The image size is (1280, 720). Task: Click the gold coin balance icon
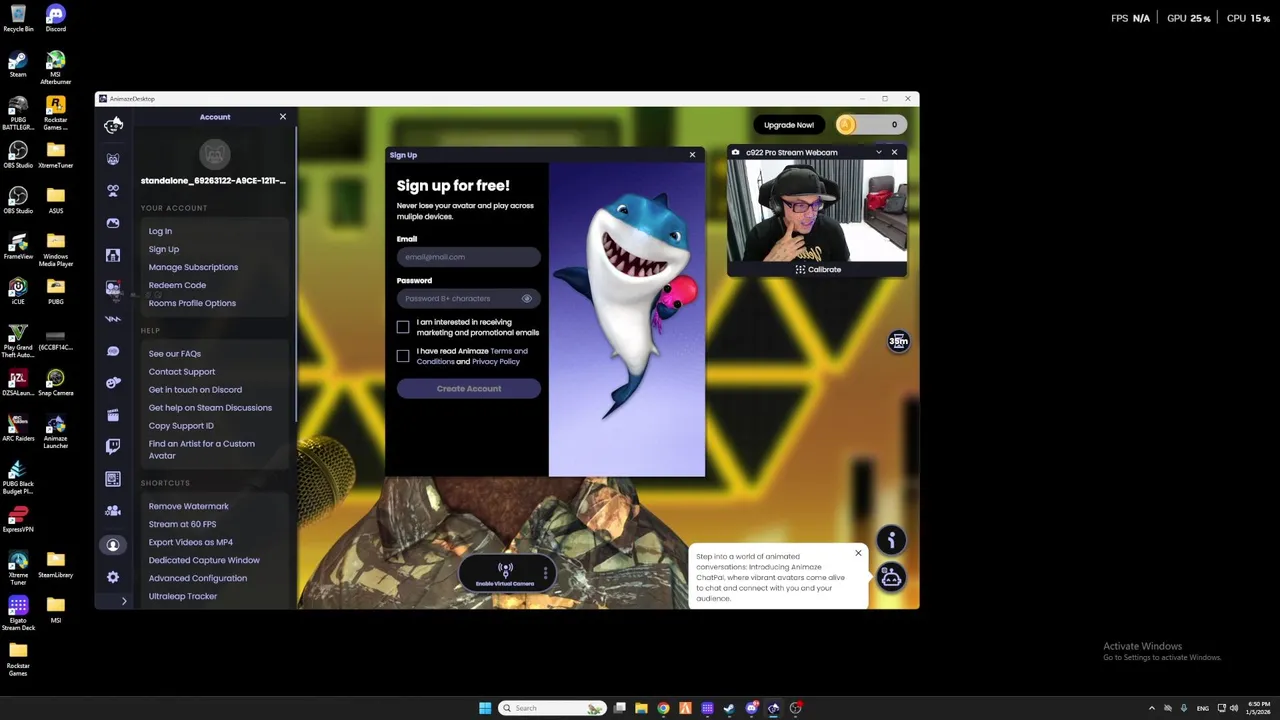pyautogui.click(x=846, y=125)
